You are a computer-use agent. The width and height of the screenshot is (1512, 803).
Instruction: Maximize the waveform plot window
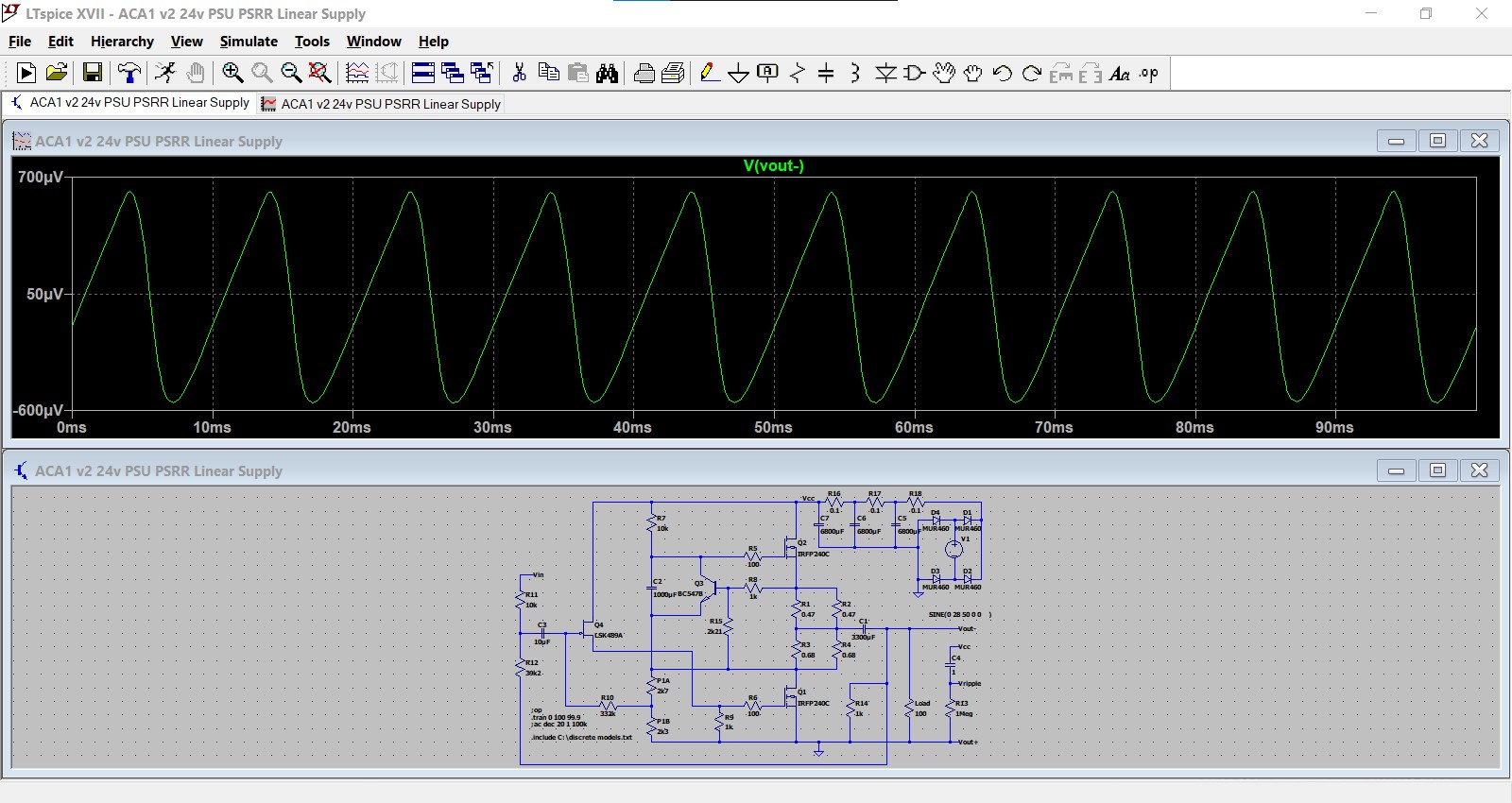pos(1437,141)
